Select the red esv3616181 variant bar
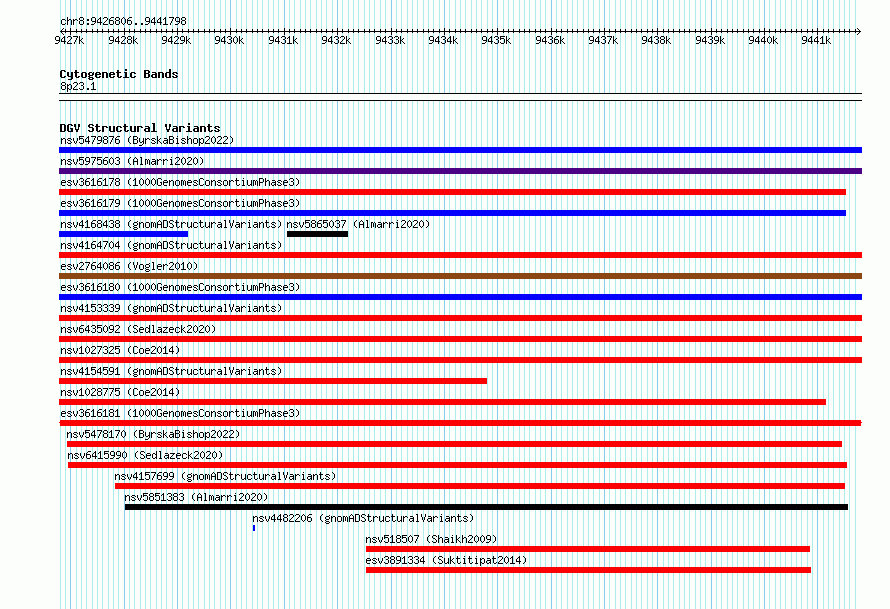Screen dimensions: 890x609 click(460, 423)
